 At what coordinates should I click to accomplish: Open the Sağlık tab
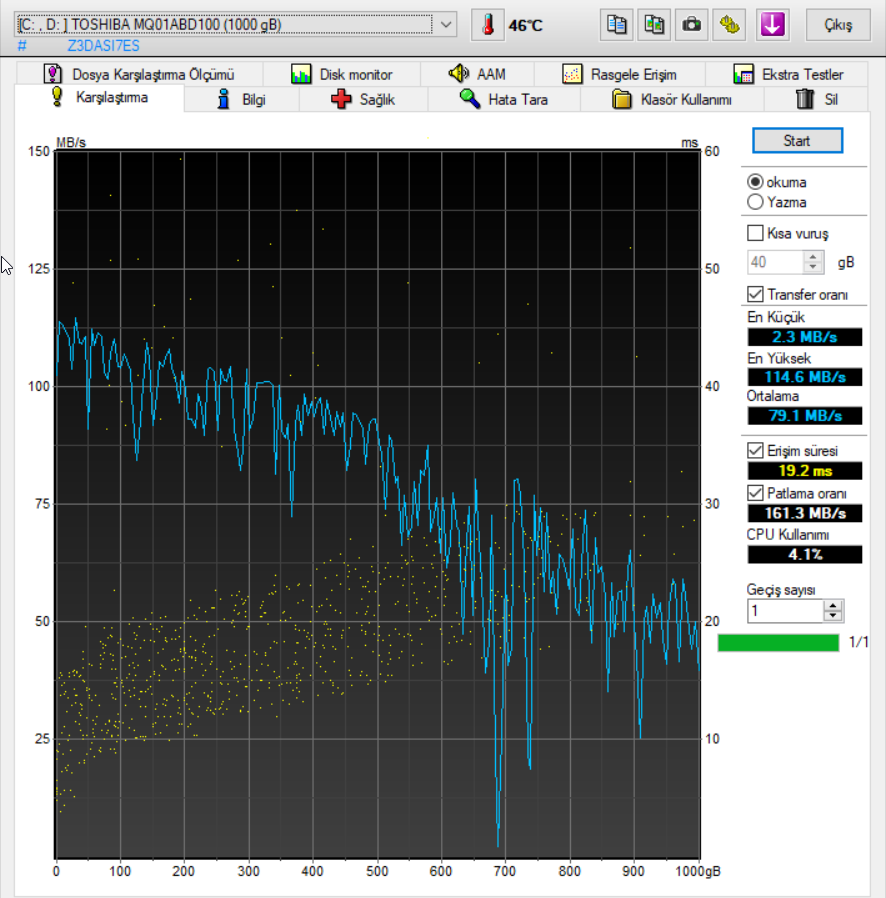[363, 100]
